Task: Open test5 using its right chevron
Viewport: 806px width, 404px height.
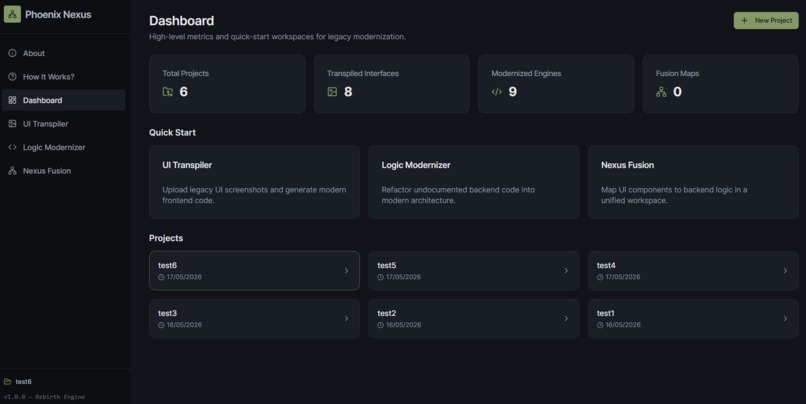Action: tap(566, 270)
